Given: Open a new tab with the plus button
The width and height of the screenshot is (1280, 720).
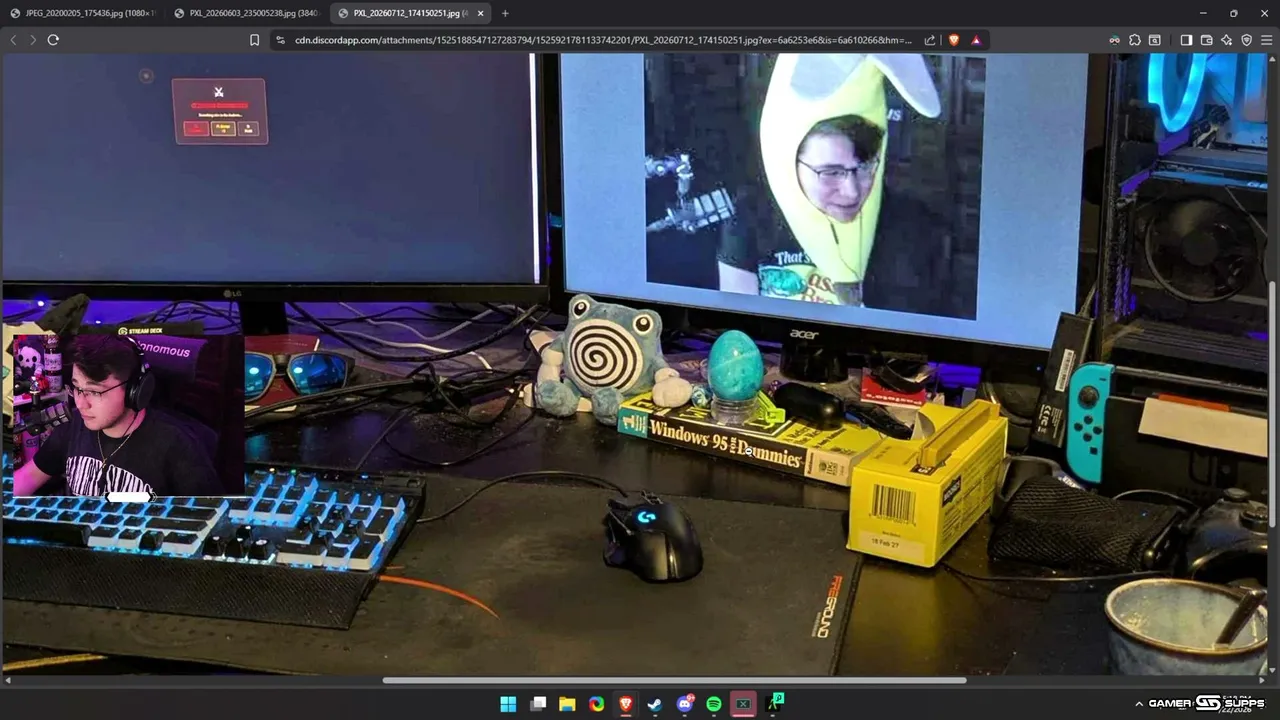Looking at the screenshot, I should point(505,13).
